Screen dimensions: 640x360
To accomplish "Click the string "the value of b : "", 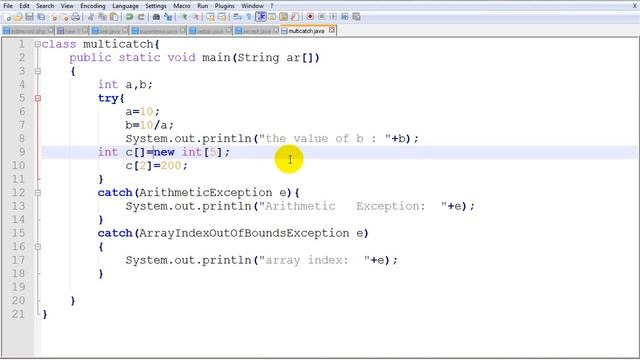I will pyautogui.click(x=325, y=138).
